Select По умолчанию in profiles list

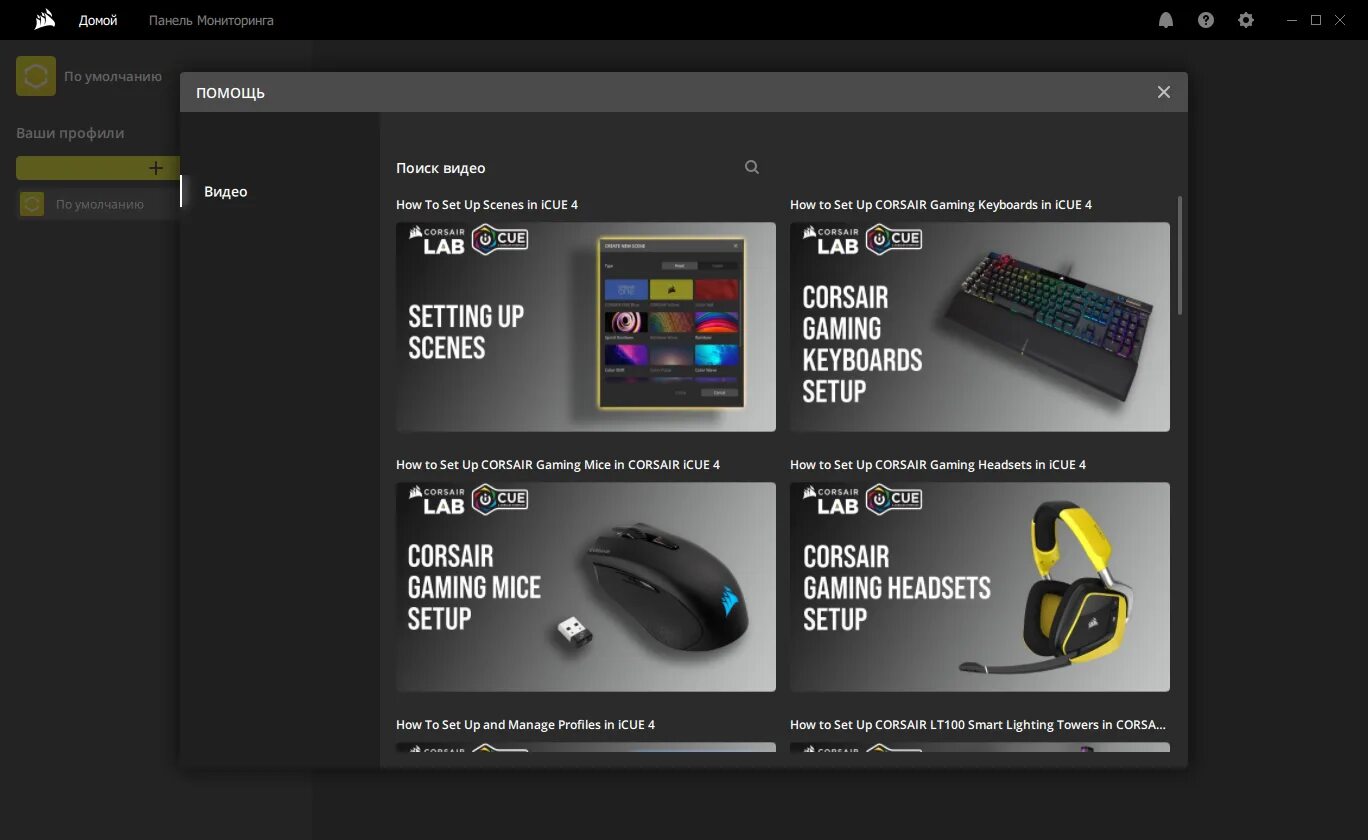point(98,204)
